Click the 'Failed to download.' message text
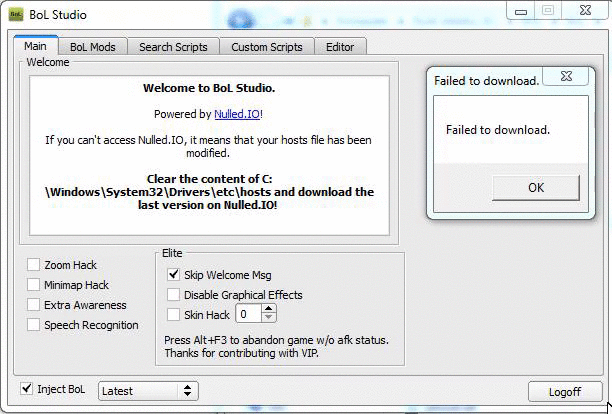This screenshot has width=612, height=414. point(498,130)
